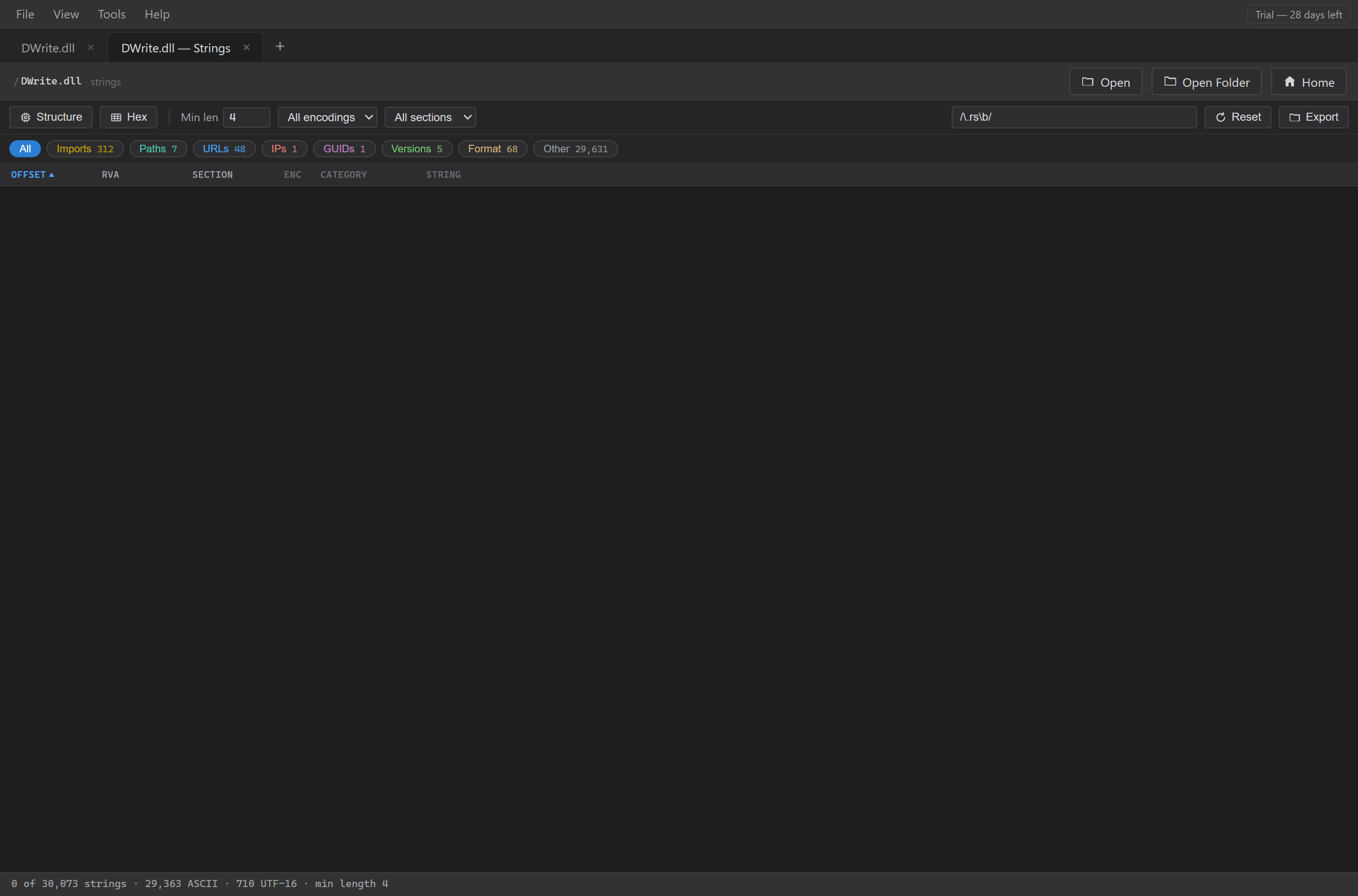
Task: Open the View menu
Action: click(66, 14)
